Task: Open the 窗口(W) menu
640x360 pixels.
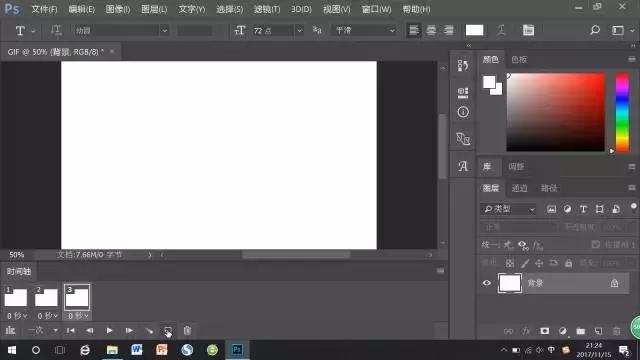Action: point(376,9)
